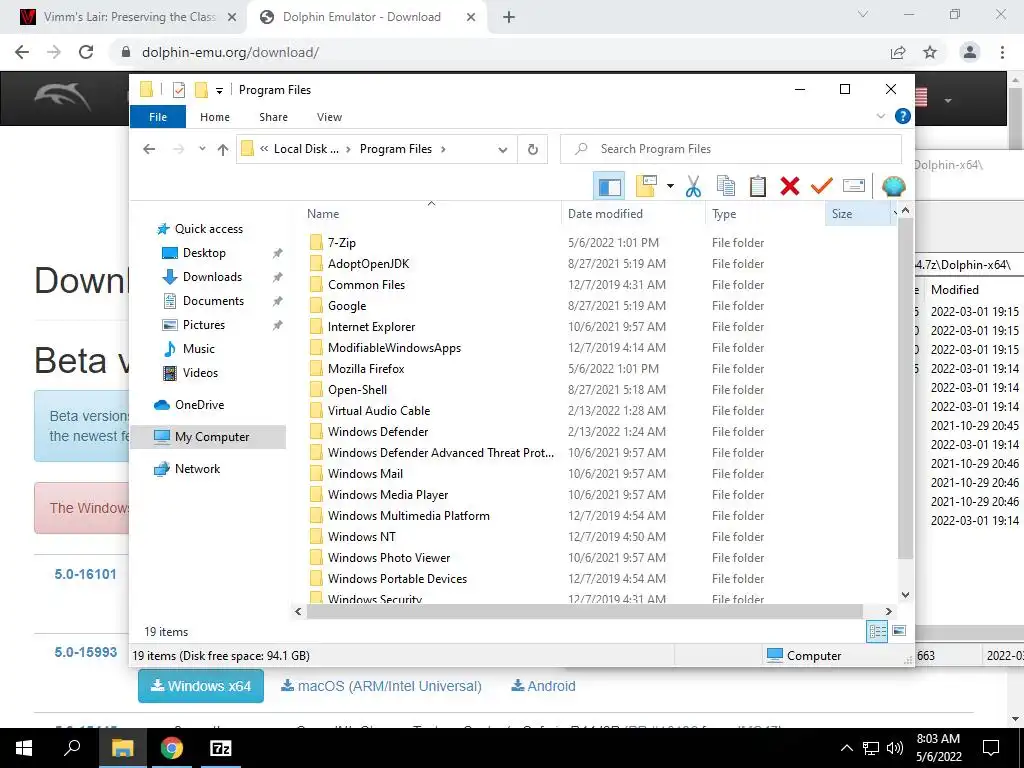Open the View ribbon tab
Screen dimensions: 1024x768
tap(329, 117)
